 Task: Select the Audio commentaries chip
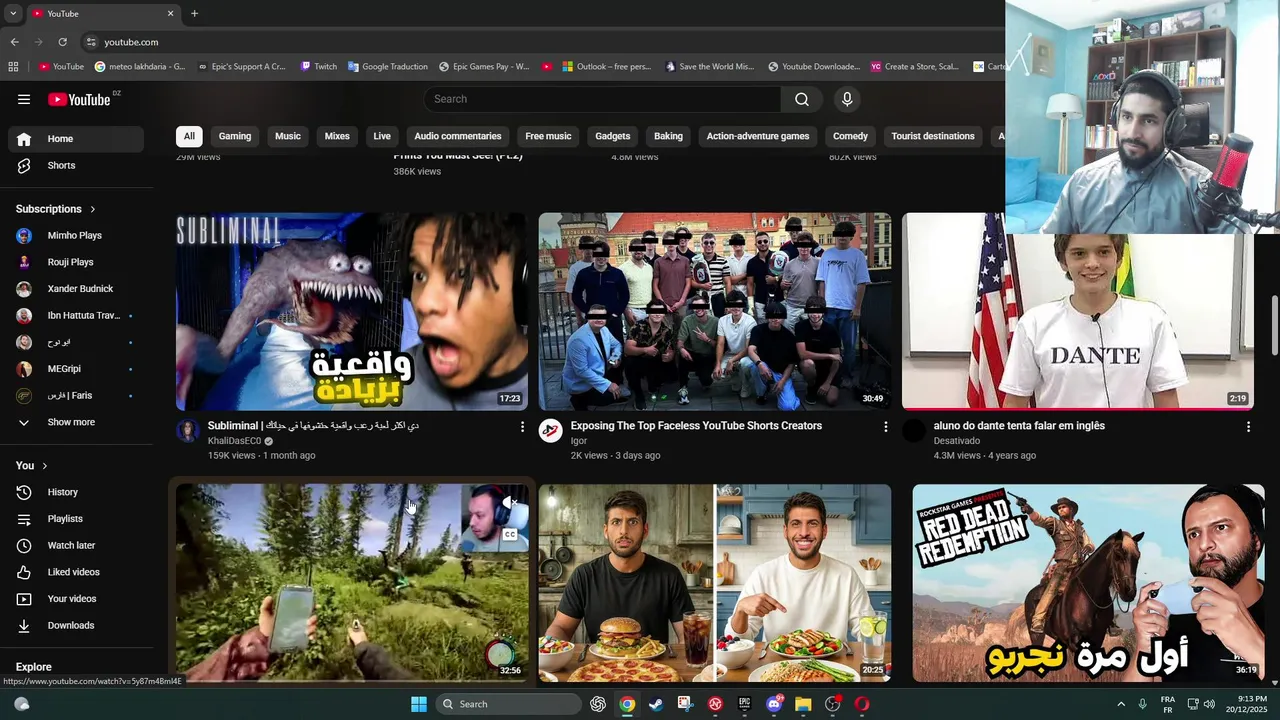coord(458,136)
